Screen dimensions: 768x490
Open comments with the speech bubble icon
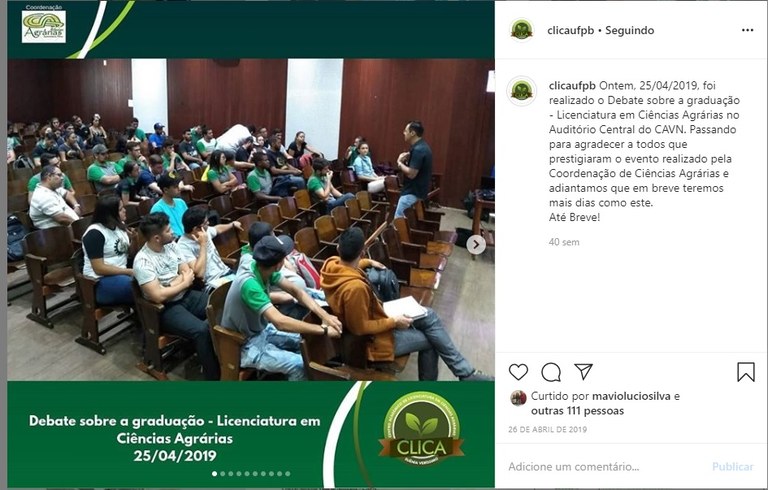point(551,372)
